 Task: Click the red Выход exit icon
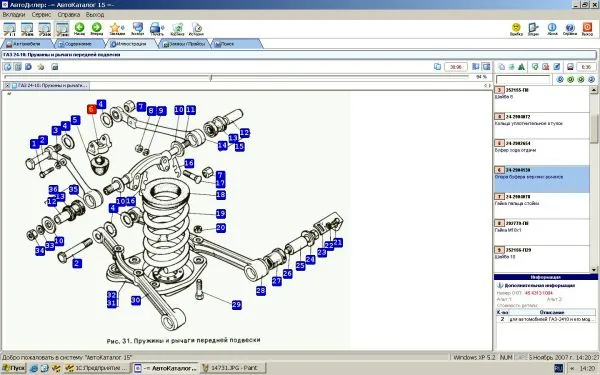[x=587, y=28]
